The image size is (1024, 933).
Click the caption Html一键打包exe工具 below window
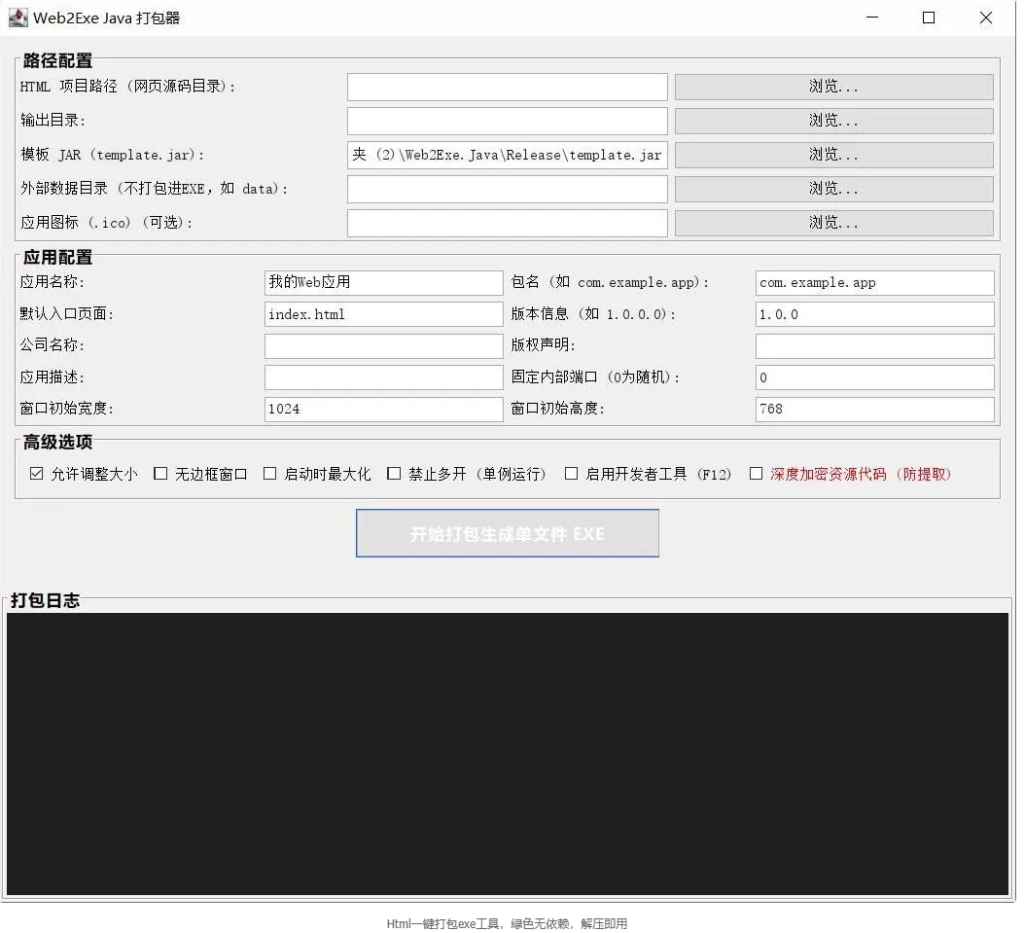point(507,923)
